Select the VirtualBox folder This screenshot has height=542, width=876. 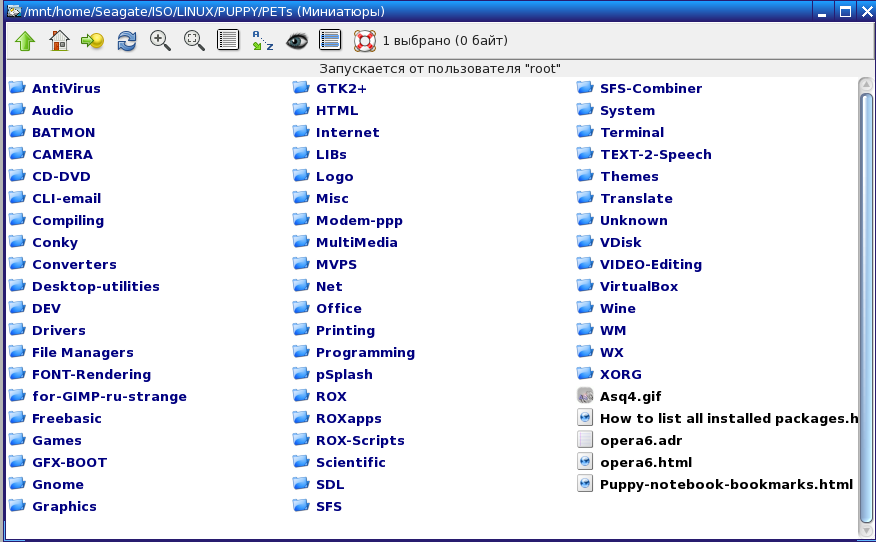tap(638, 286)
